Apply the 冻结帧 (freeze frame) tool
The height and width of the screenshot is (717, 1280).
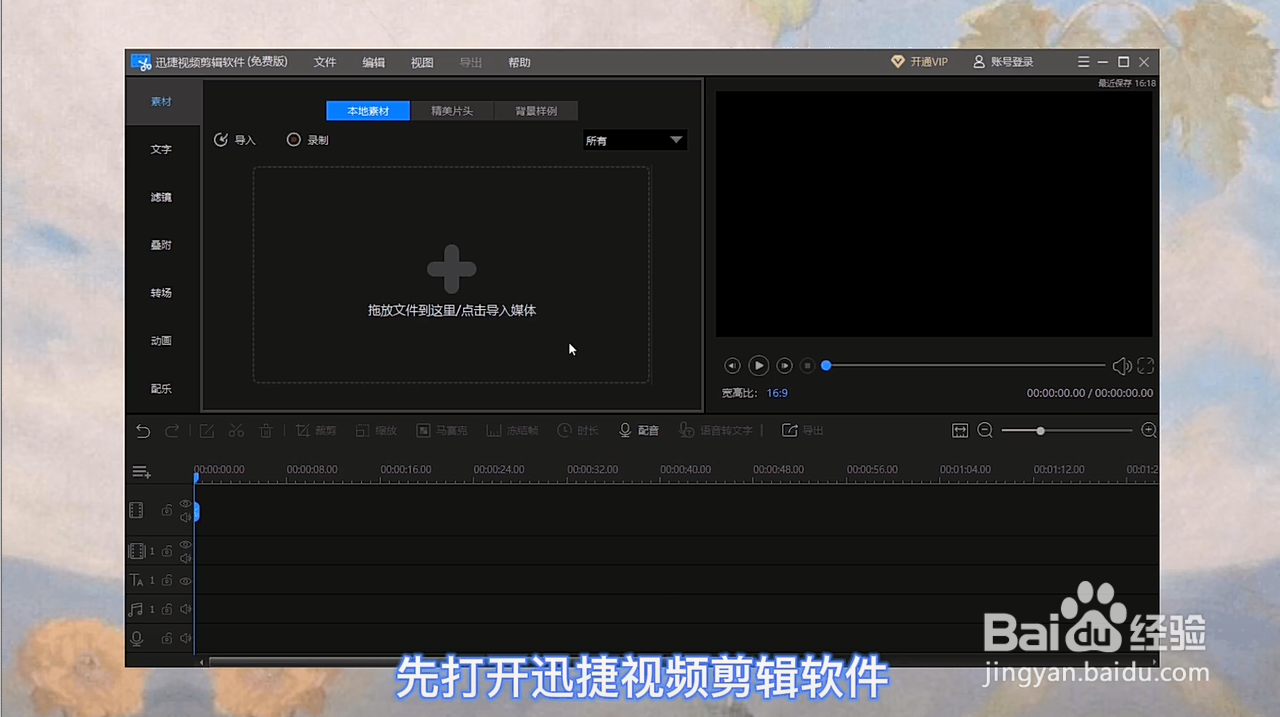pos(512,430)
